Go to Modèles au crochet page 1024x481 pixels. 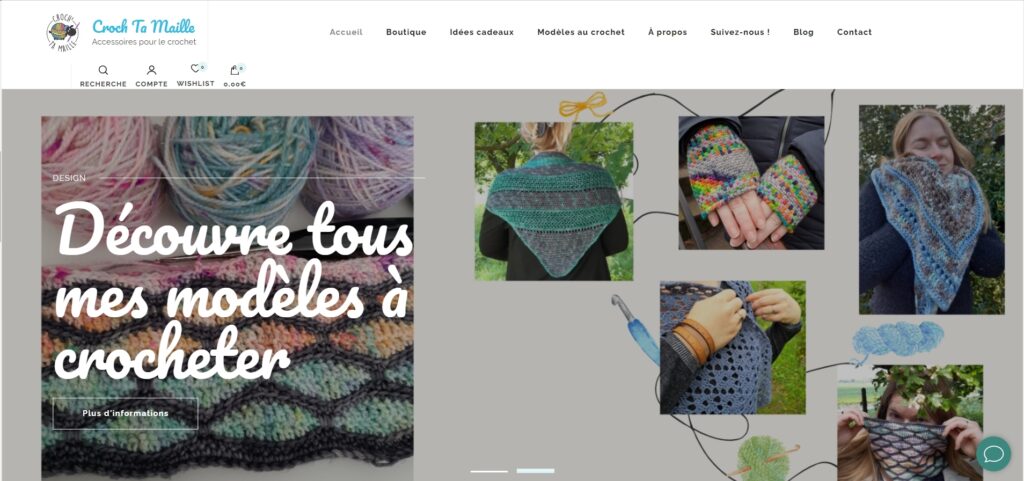(581, 32)
